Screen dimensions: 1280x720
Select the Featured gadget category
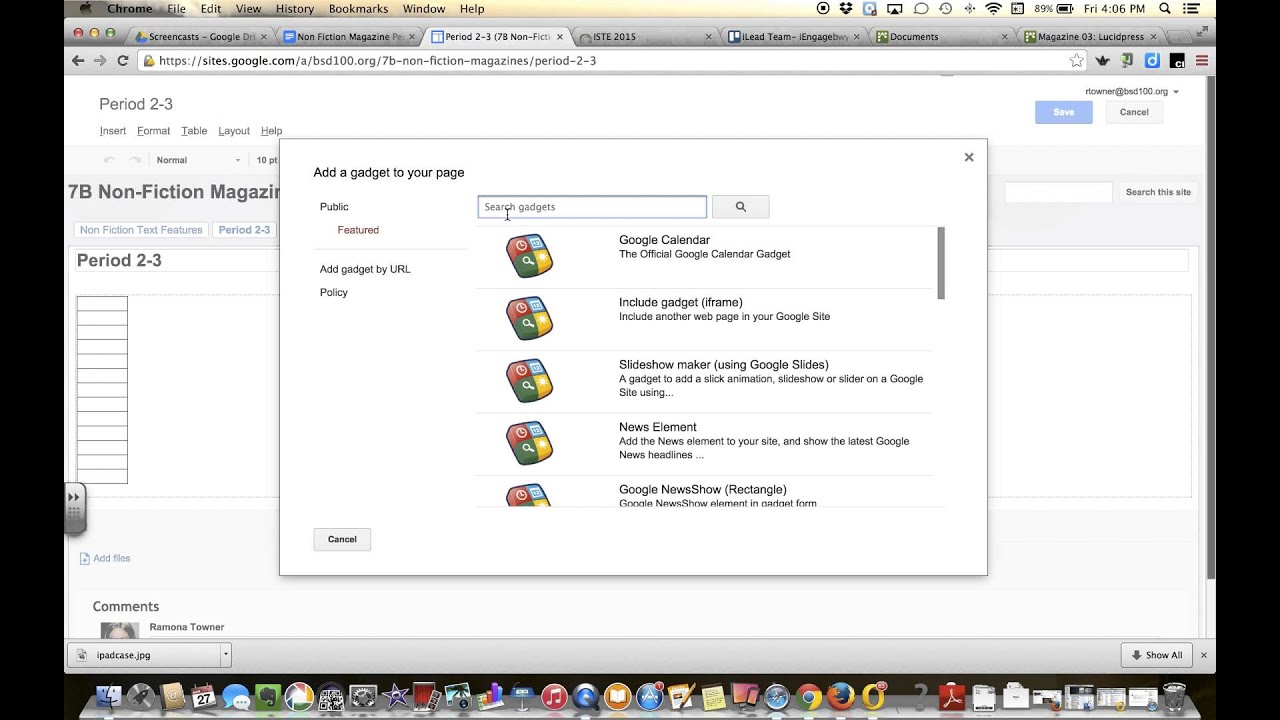pos(358,230)
